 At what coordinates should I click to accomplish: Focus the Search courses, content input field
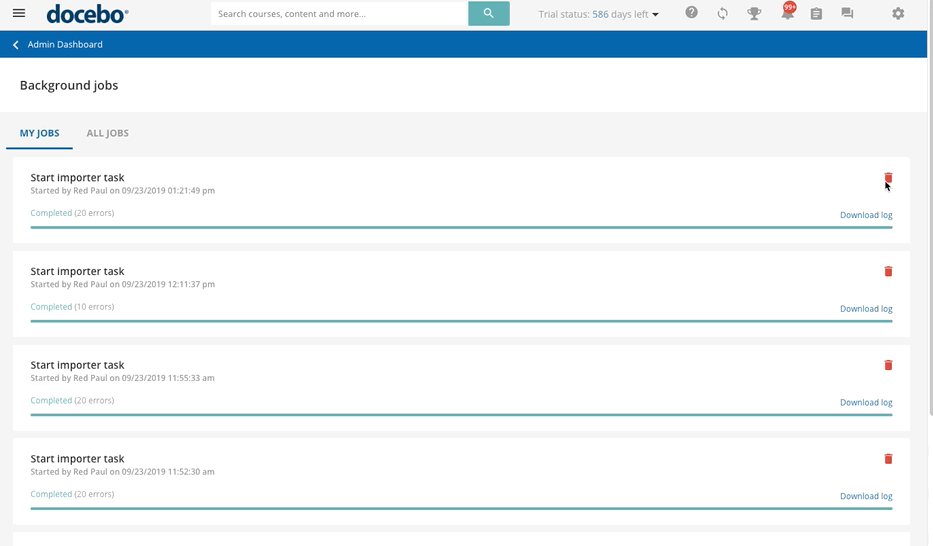[x=339, y=14]
